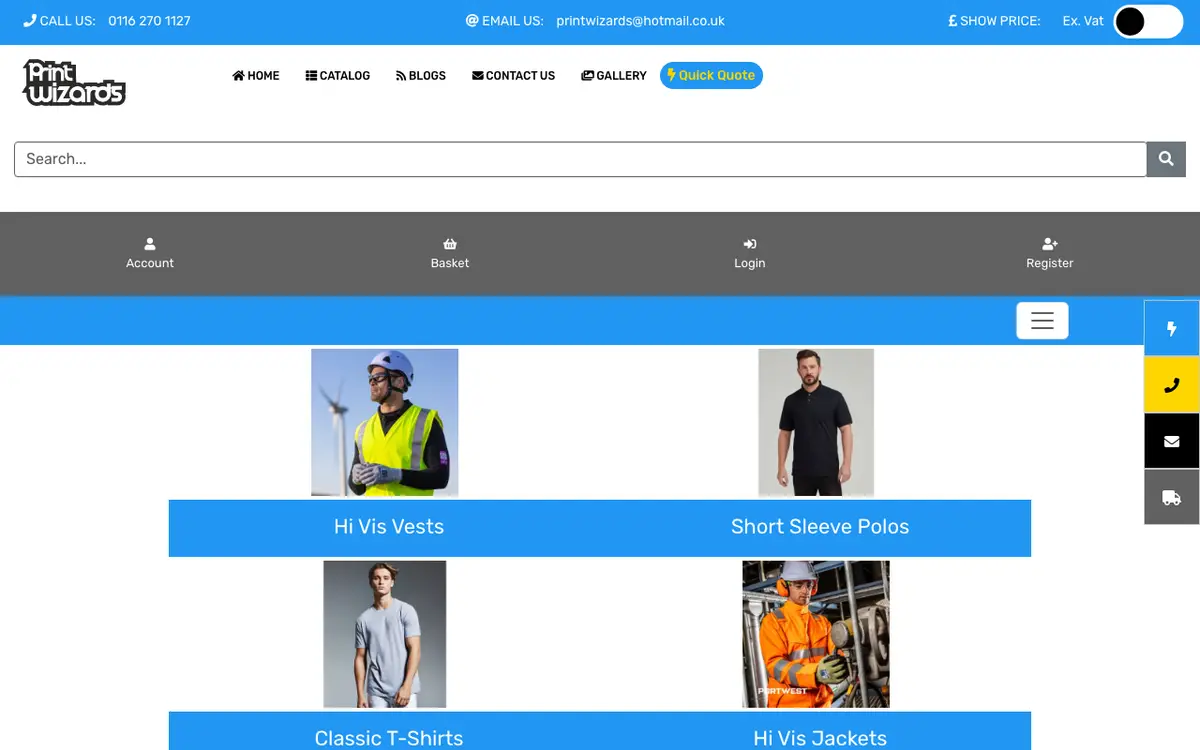1200x750 pixels.
Task: Open the Hi Vis Vests category label
Action: [389, 527]
